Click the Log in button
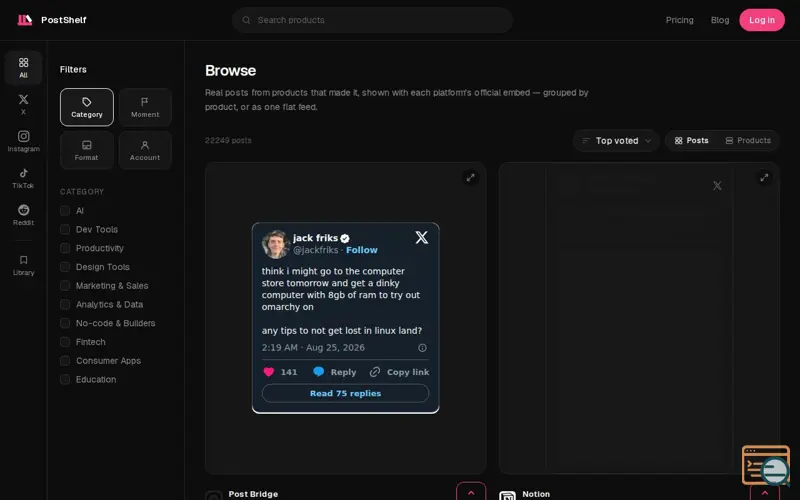Screen dimensions: 800x500 pyautogui.click(x=762, y=20)
